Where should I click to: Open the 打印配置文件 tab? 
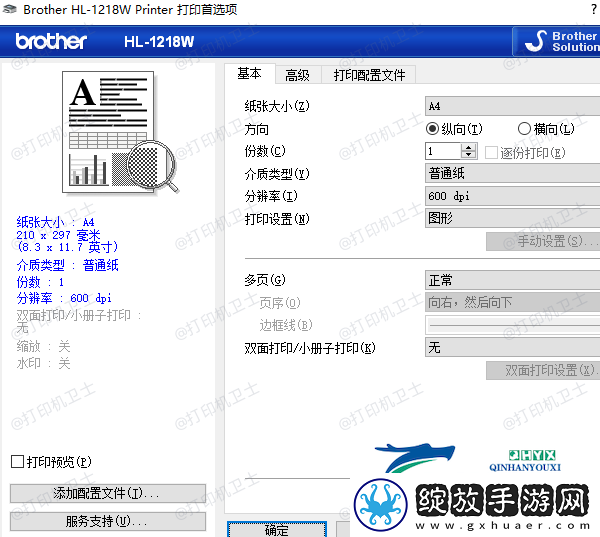click(369, 75)
